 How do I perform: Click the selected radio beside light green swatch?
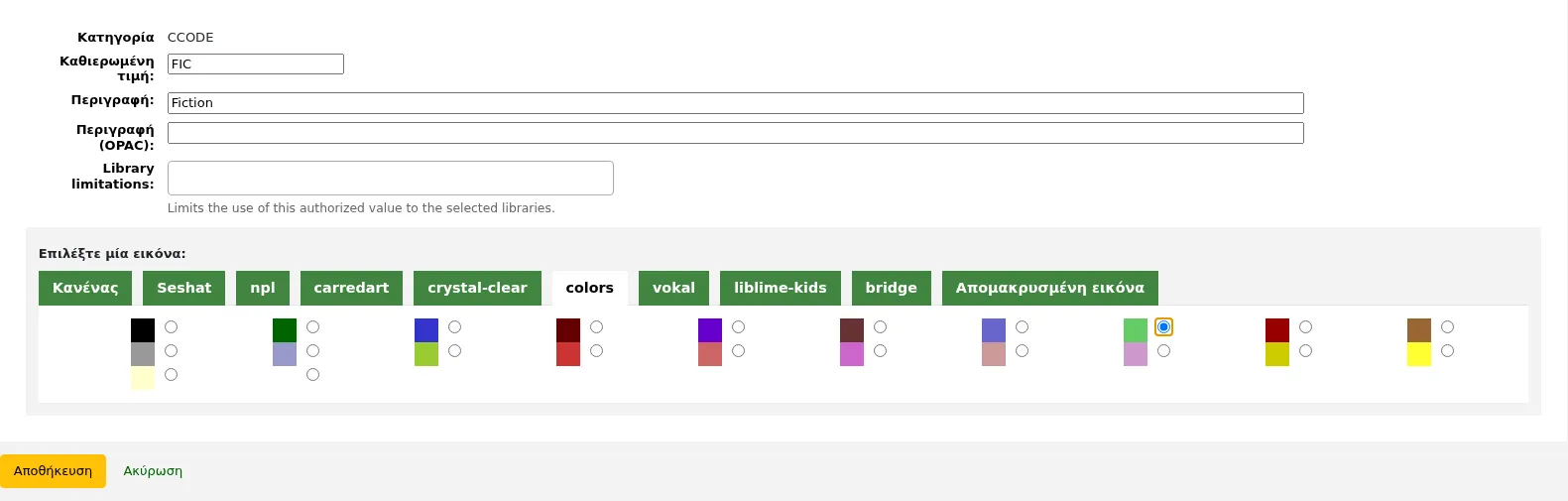[x=1164, y=327]
